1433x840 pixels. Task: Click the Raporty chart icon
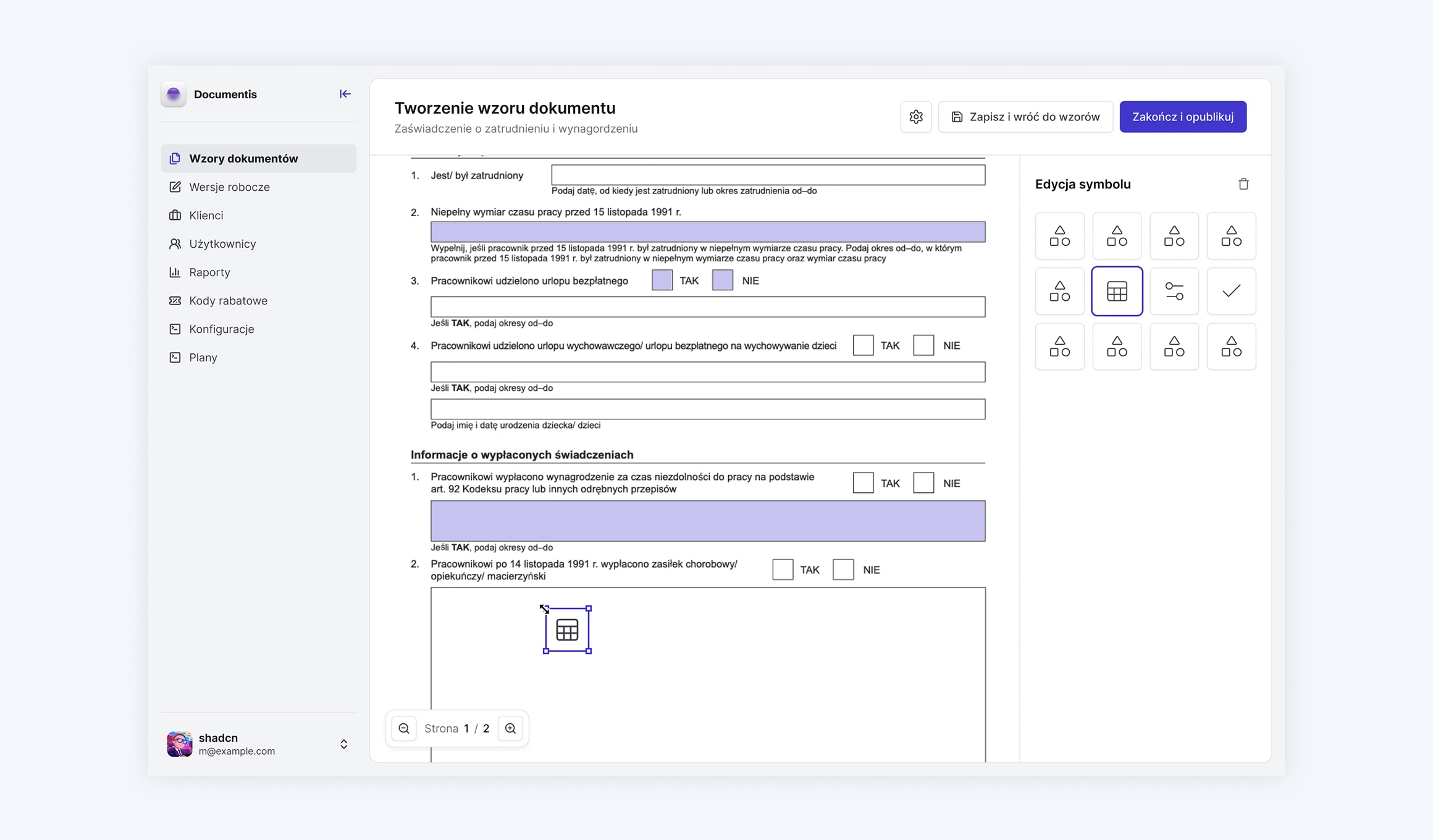pyautogui.click(x=175, y=272)
